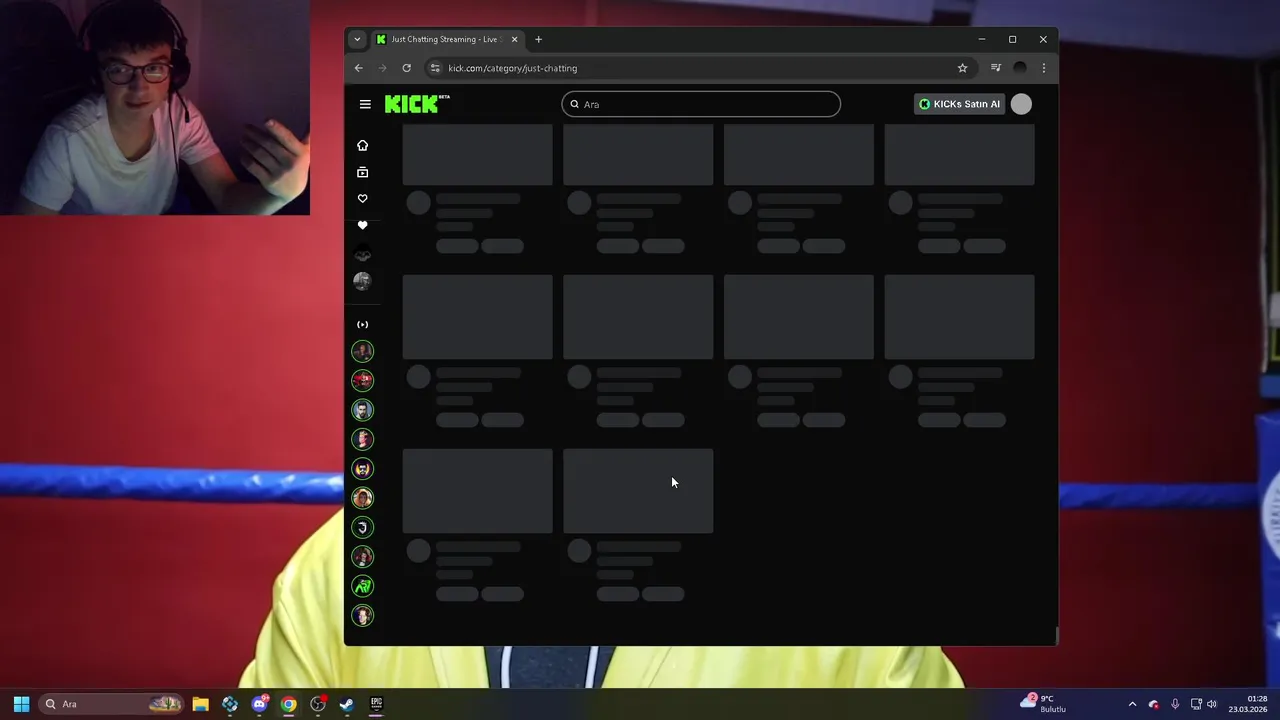Screen dimensions: 1280x720
Task: Switch to Chrome in the taskbar
Action: click(x=289, y=704)
